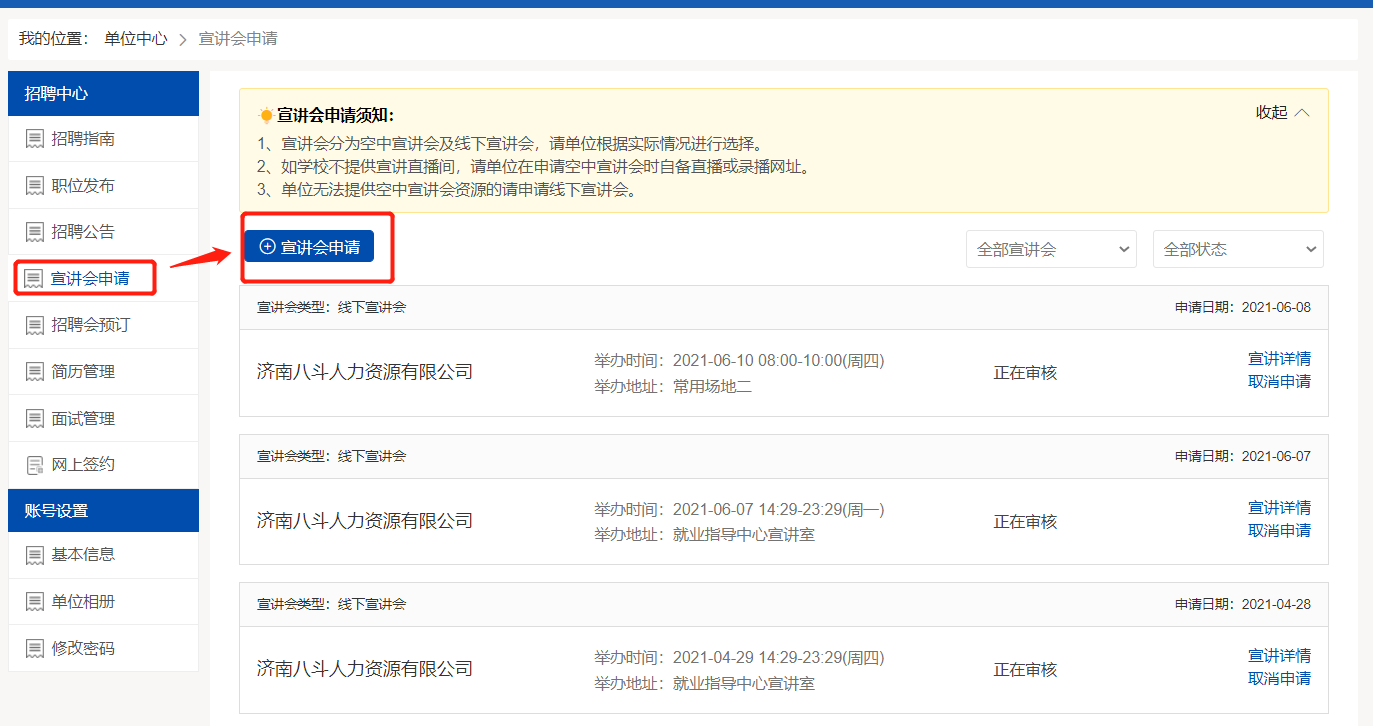Click the 招聘公告 sidebar icon
The image size is (1373, 726).
point(35,232)
